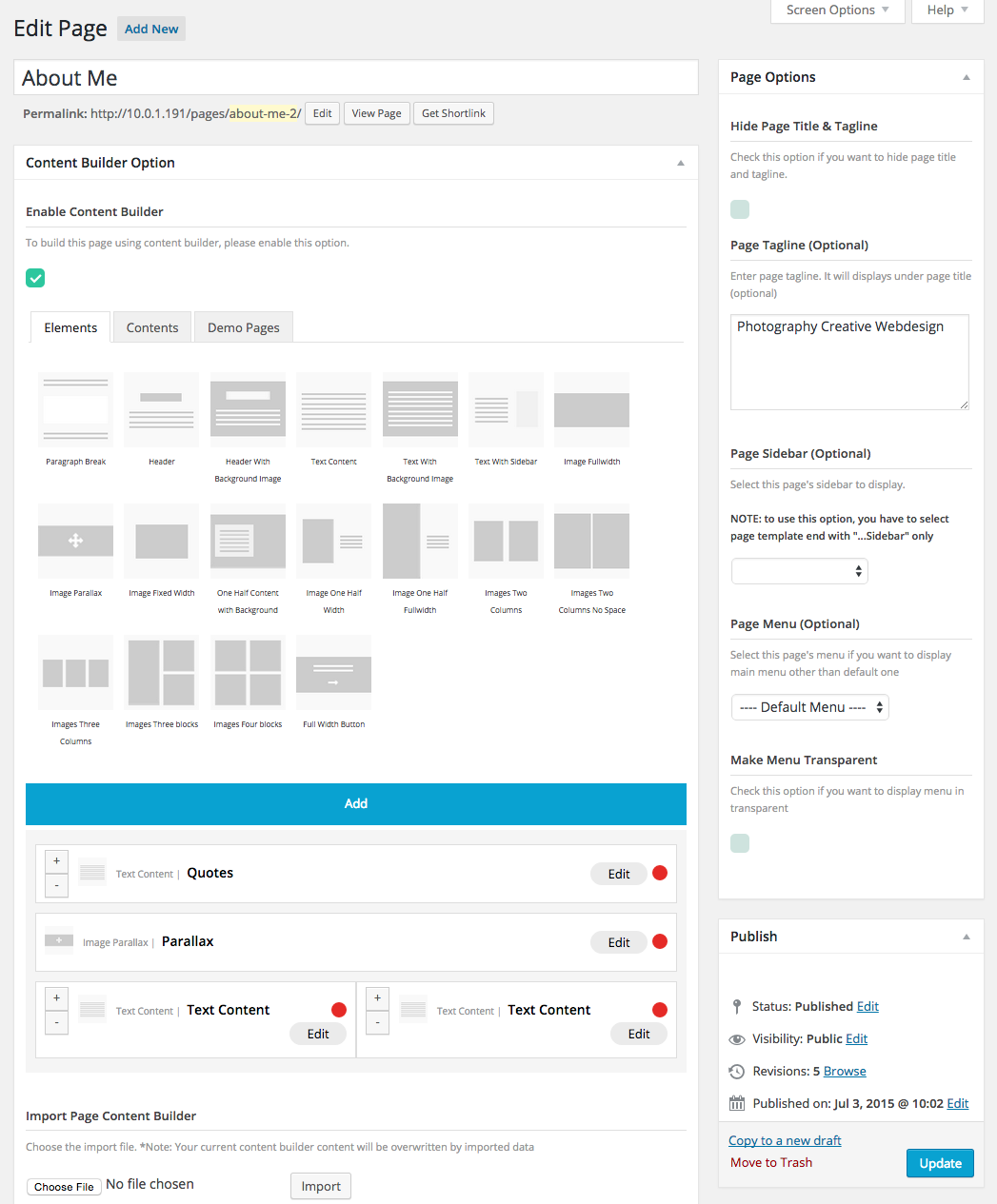The width and height of the screenshot is (997, 1204).
Task: Check the Make Menu Transparent option
Action: (740, 843)
